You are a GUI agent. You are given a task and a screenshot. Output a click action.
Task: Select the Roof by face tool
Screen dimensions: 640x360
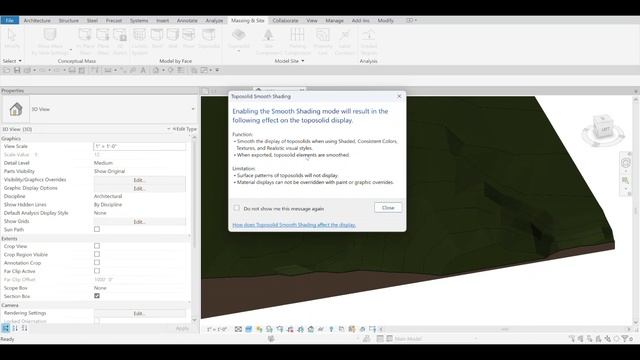tap(157, 38)
